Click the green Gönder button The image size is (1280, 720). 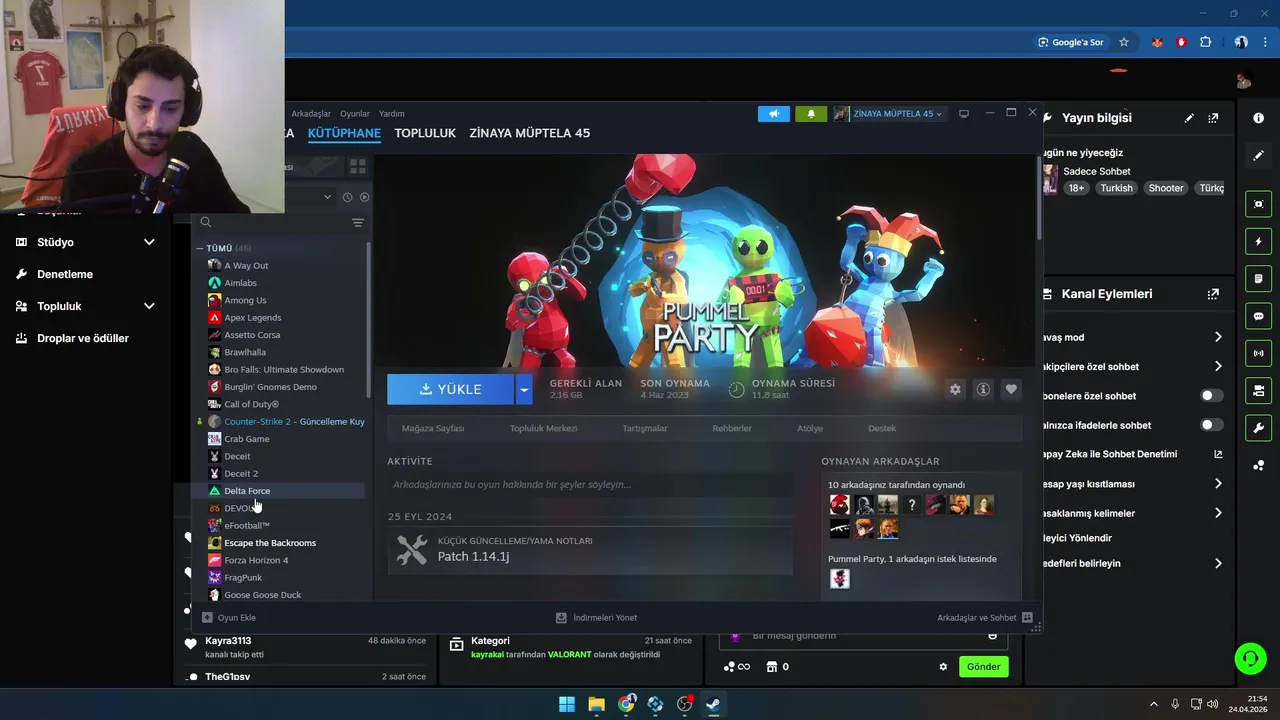(983, 667)
